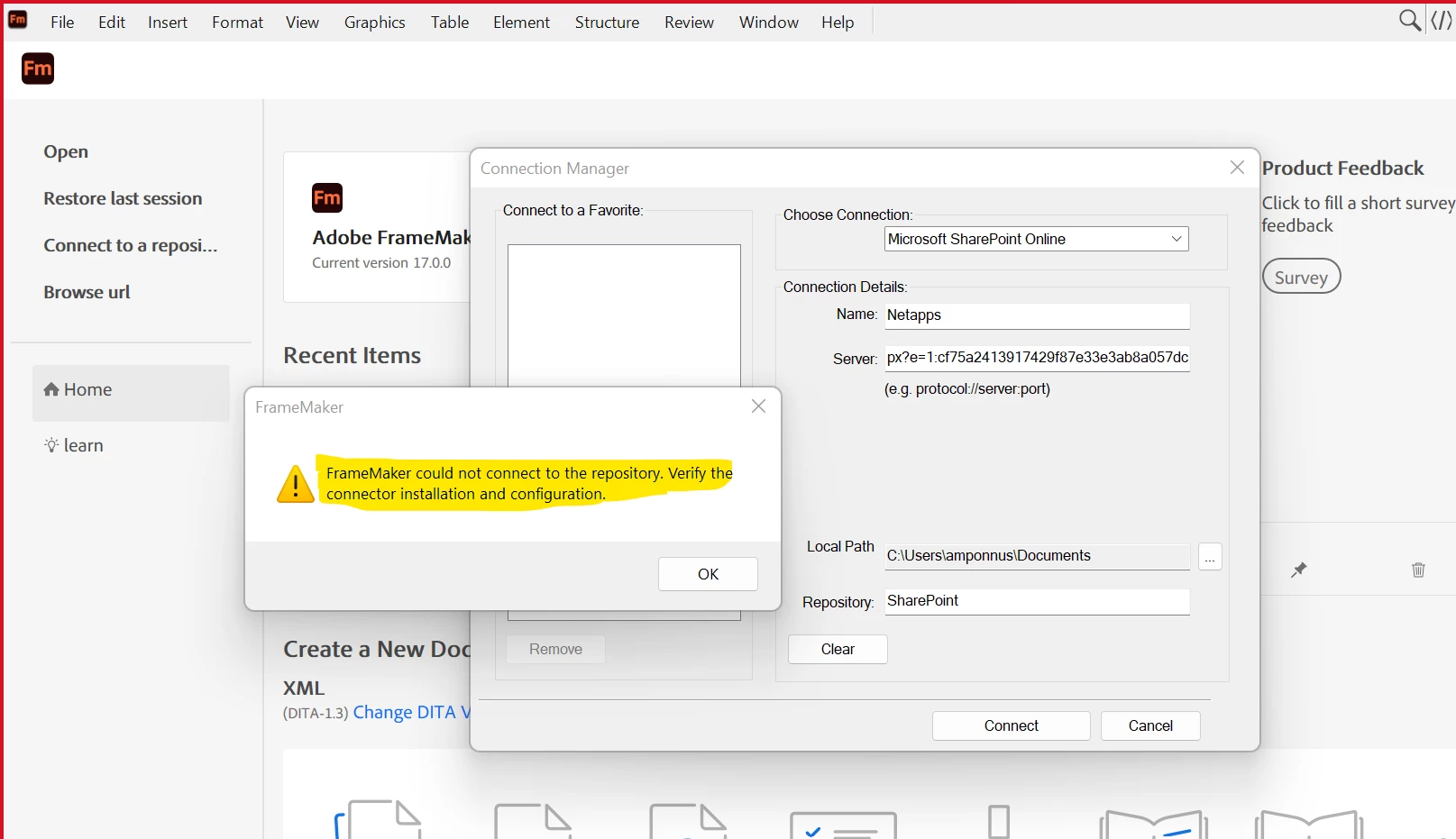Open the Format menu
The image size is (1456, 839).
238,23
